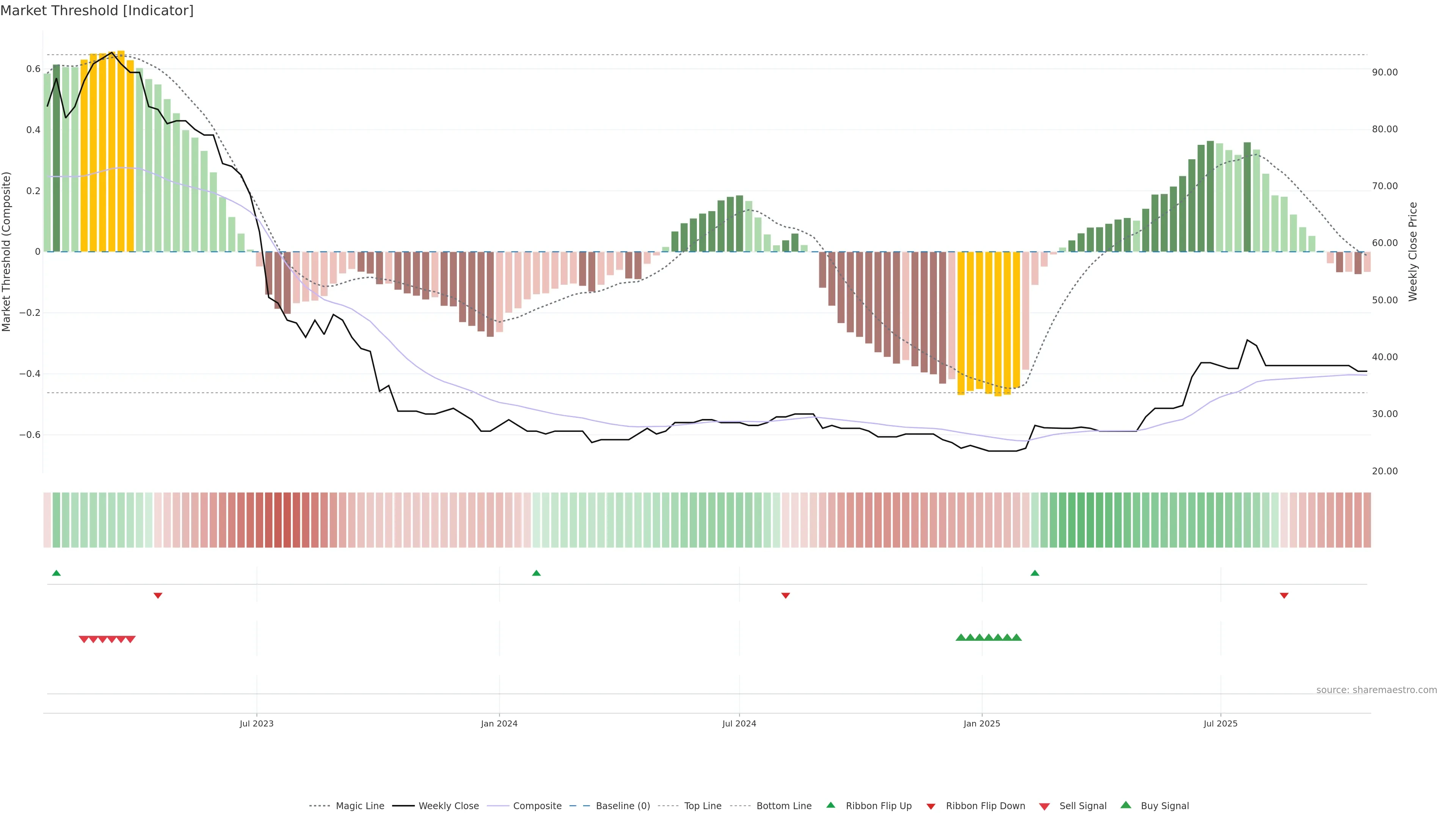Hide Top Line via legend entry
Screen dimensions: 1456x819
click(703, 806)
